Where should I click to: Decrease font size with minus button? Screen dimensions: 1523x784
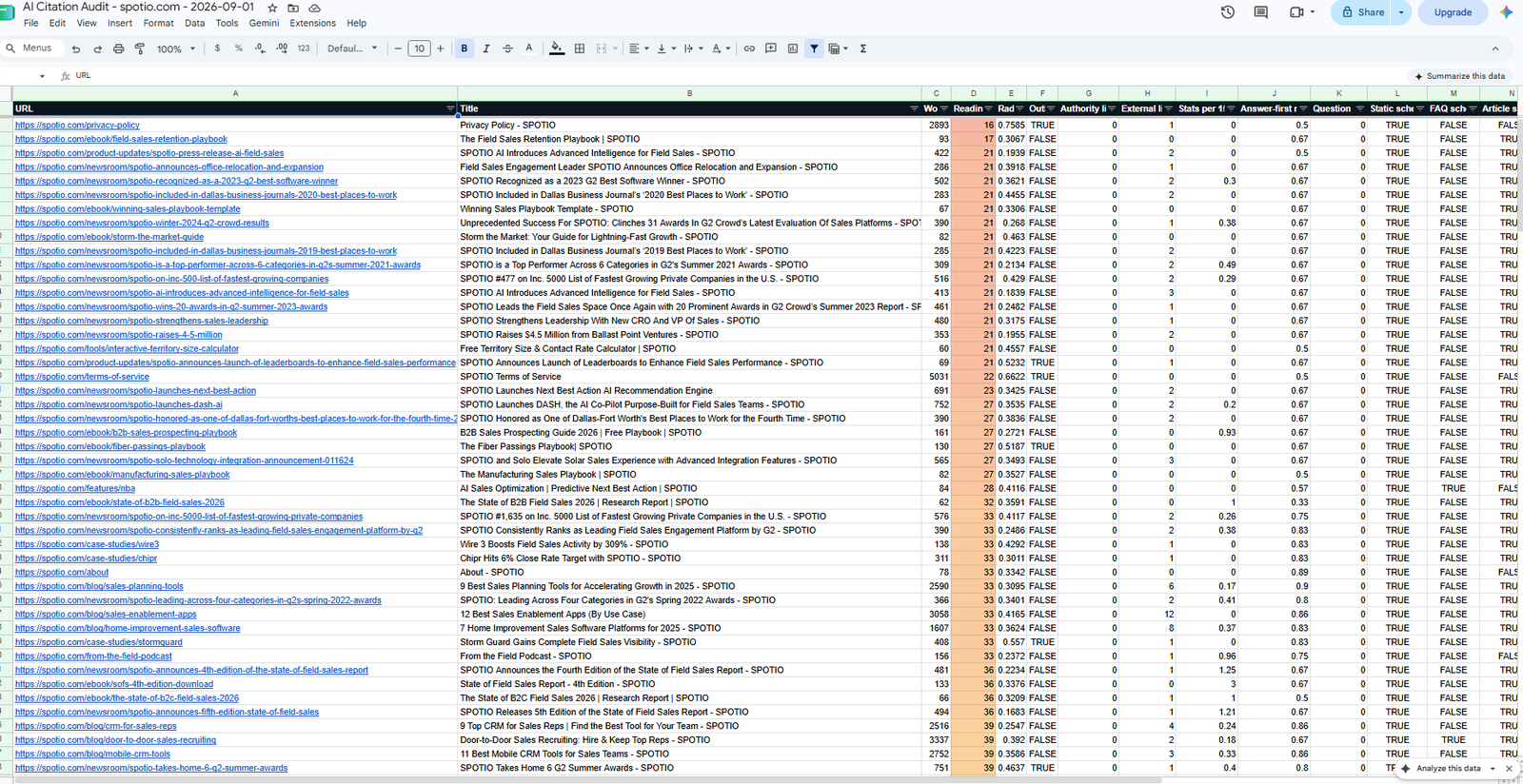point(398,49)
